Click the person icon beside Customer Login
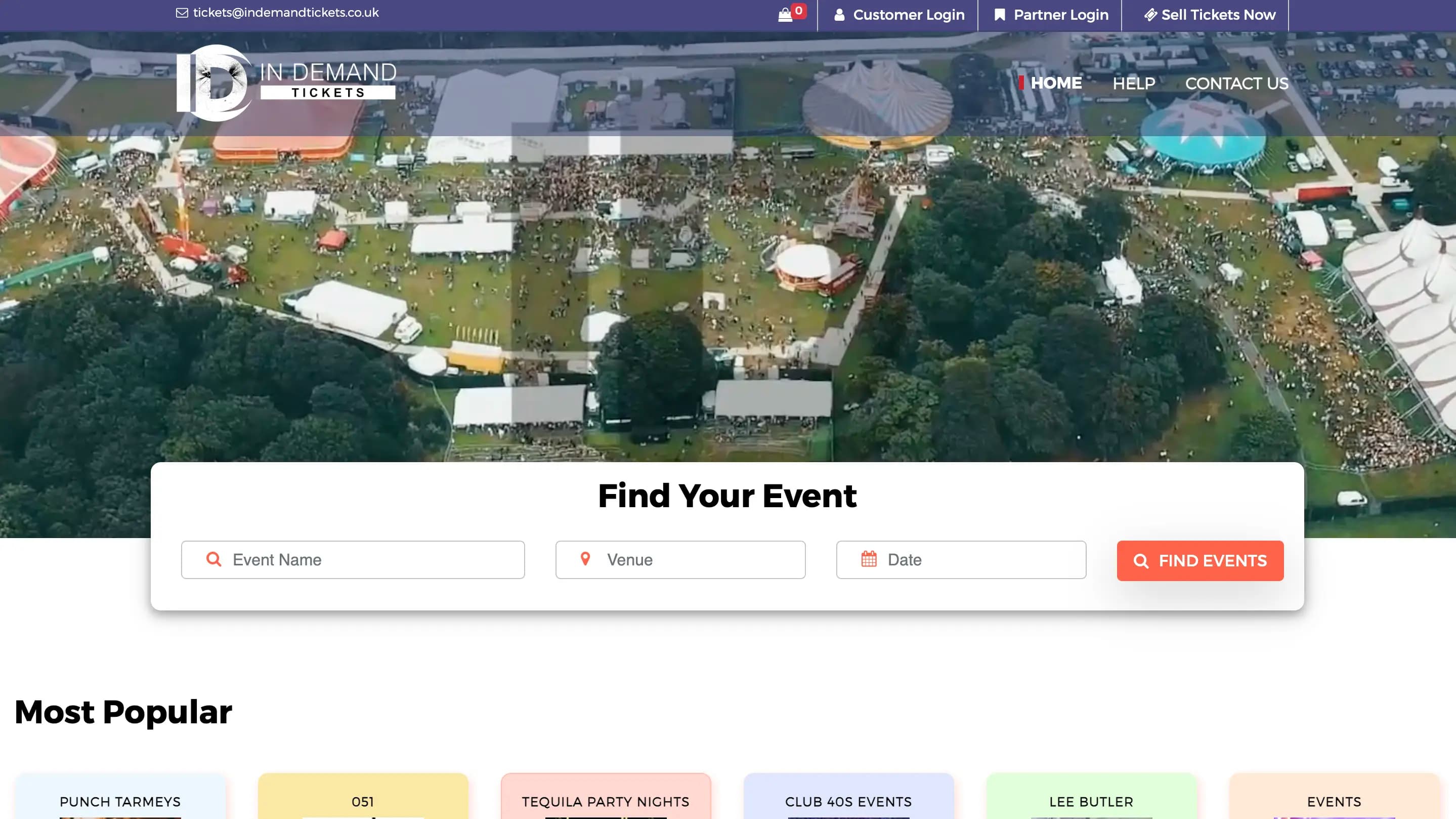The image size is (1456, 819). coord(839,15)
